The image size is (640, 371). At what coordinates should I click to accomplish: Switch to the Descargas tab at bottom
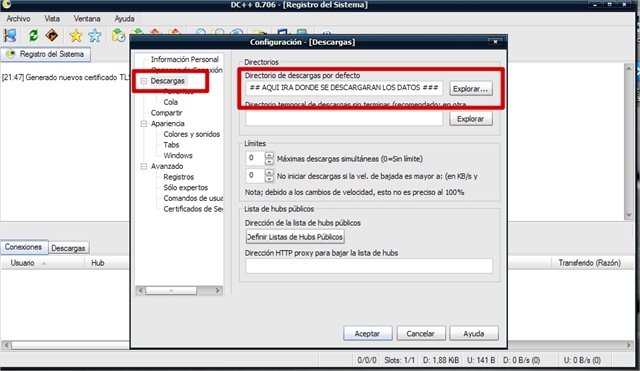[x=69, y=248]
